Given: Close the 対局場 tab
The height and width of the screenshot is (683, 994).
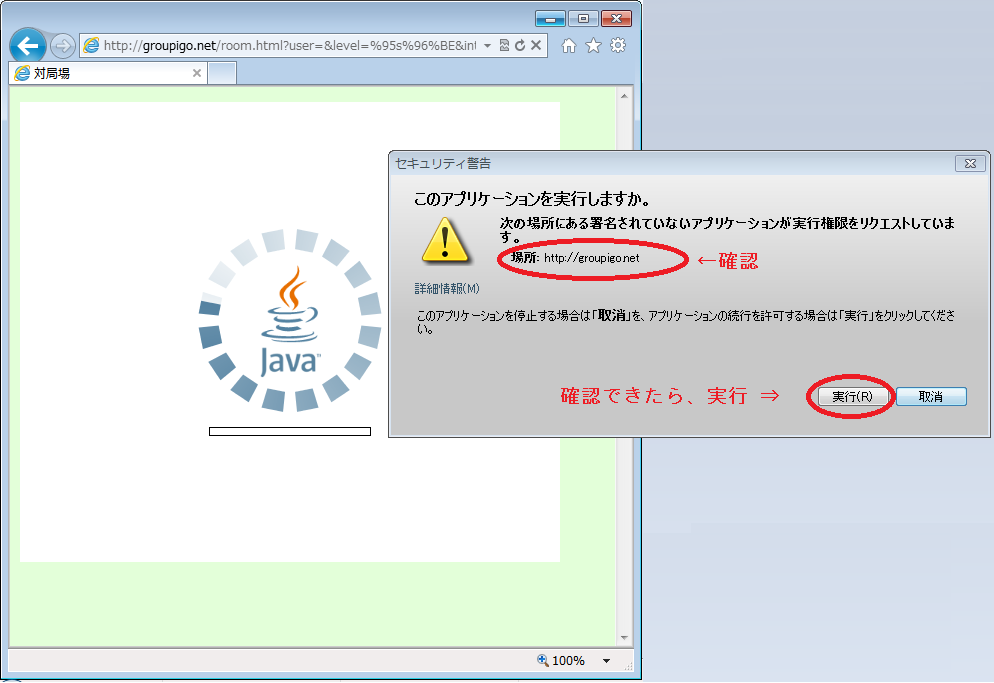Looking at the screenshot, I should point(197,73).
